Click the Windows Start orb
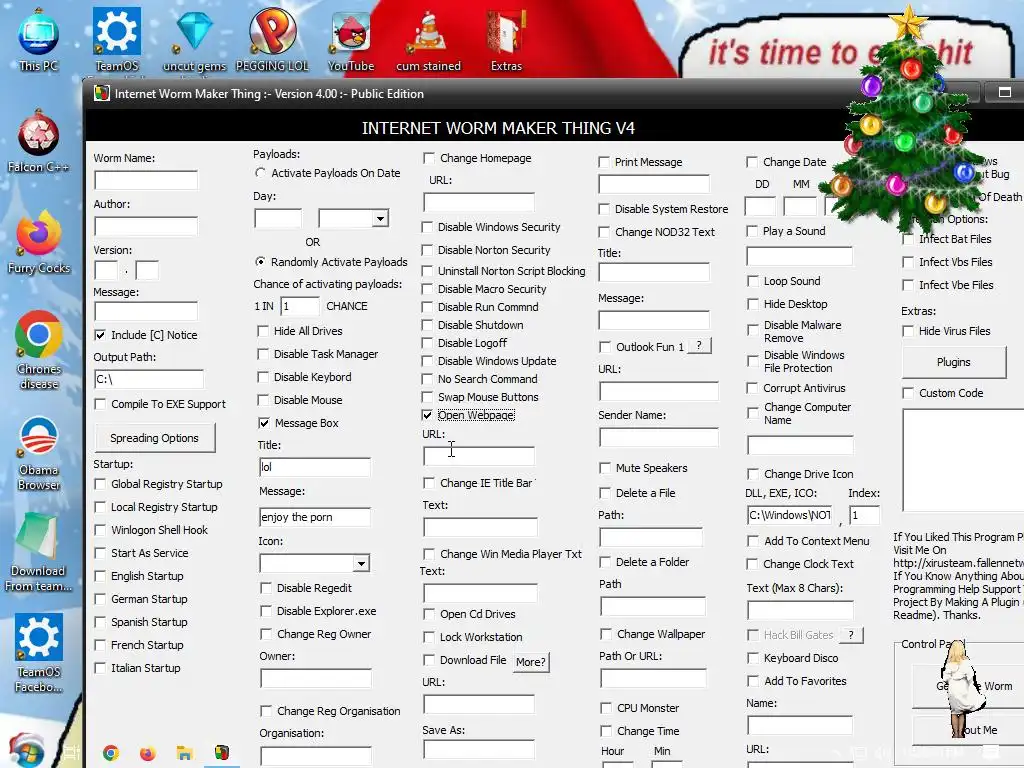Image resolution: width=1024 pixels, height=768 pixels. pyautogui.click(x=26, y=751)
